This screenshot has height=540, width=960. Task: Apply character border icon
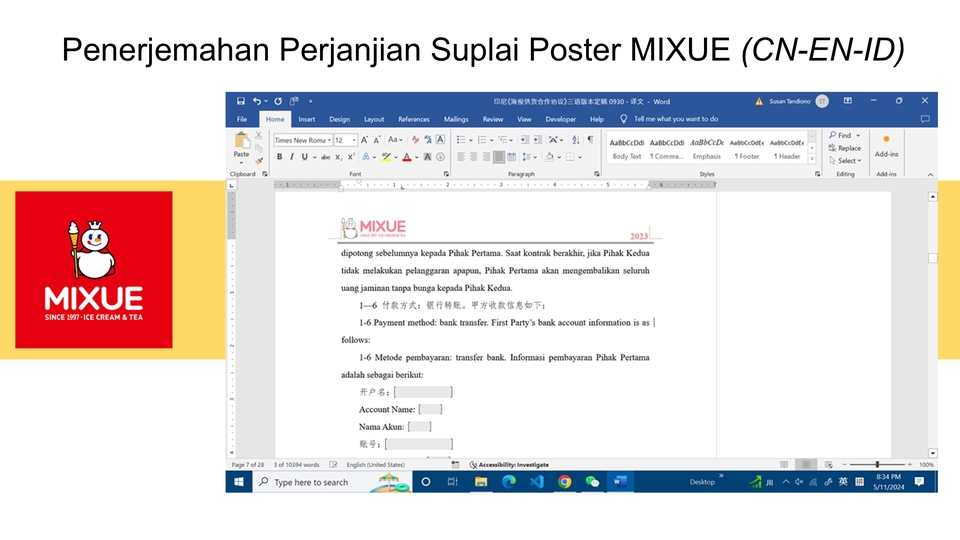click(440, 140)
